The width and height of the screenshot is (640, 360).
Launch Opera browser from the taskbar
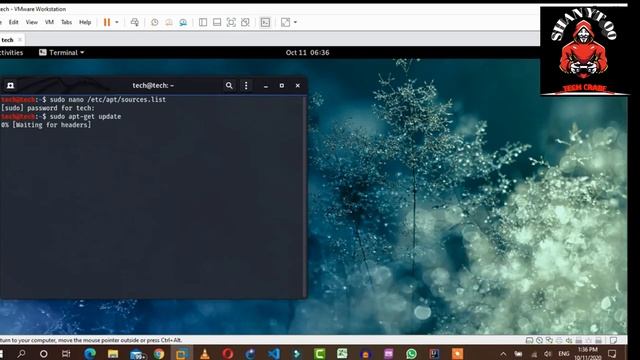click(x=228, y=353)
